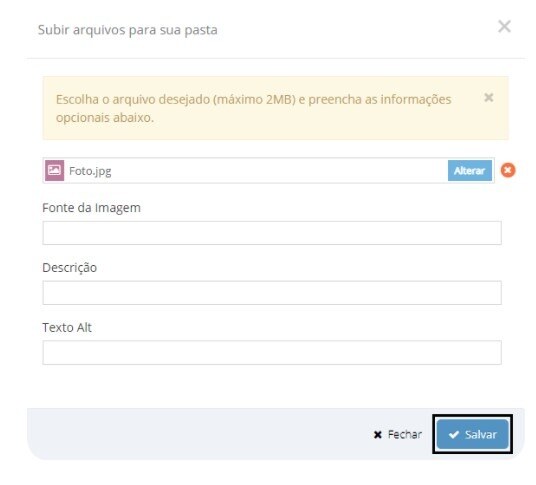Focus the Texto Alt text field
The image size is (536, 485).
coord(272,352)
